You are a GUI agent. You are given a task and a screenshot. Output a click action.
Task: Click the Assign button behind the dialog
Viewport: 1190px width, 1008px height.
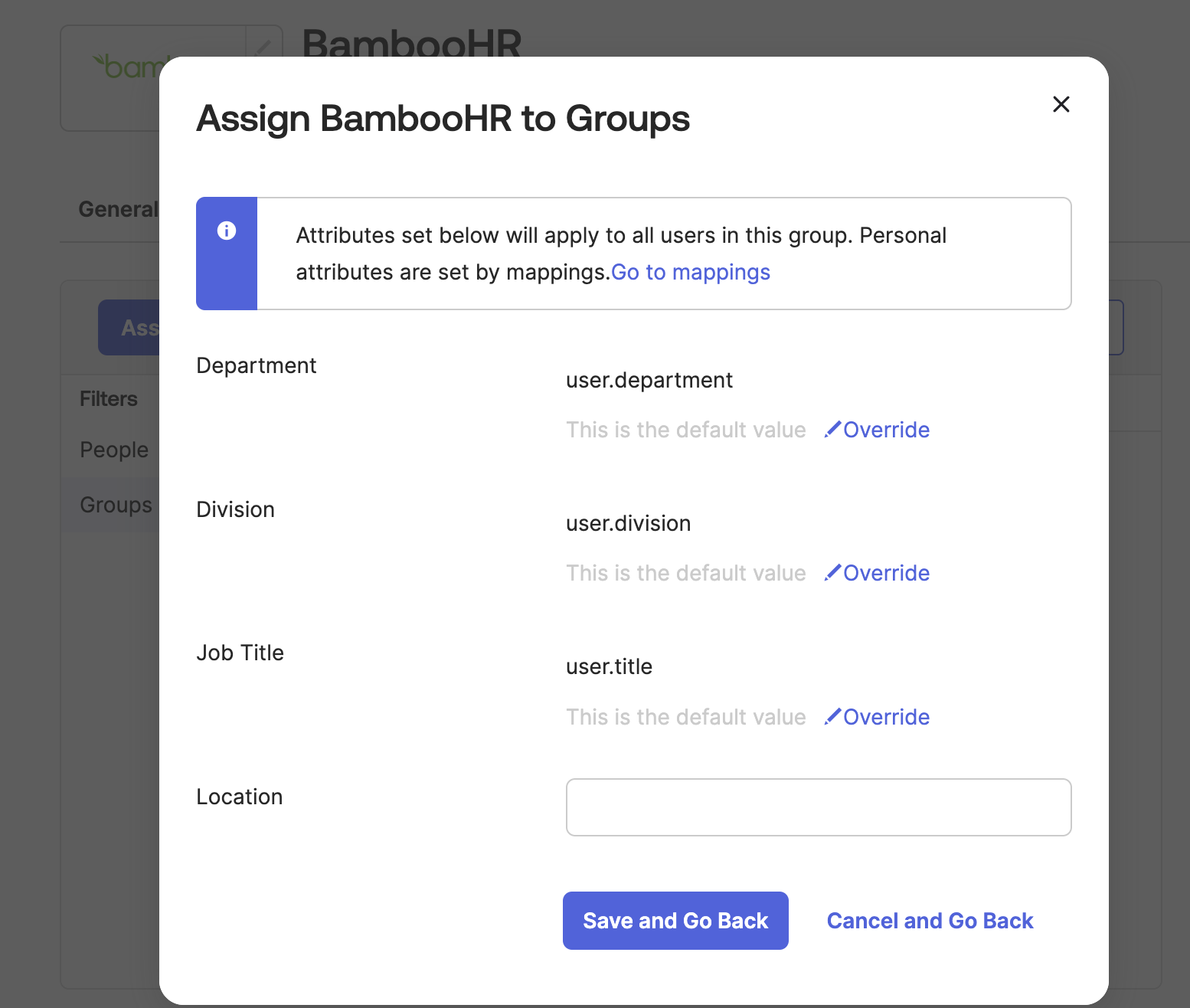(x=129, y=327)
